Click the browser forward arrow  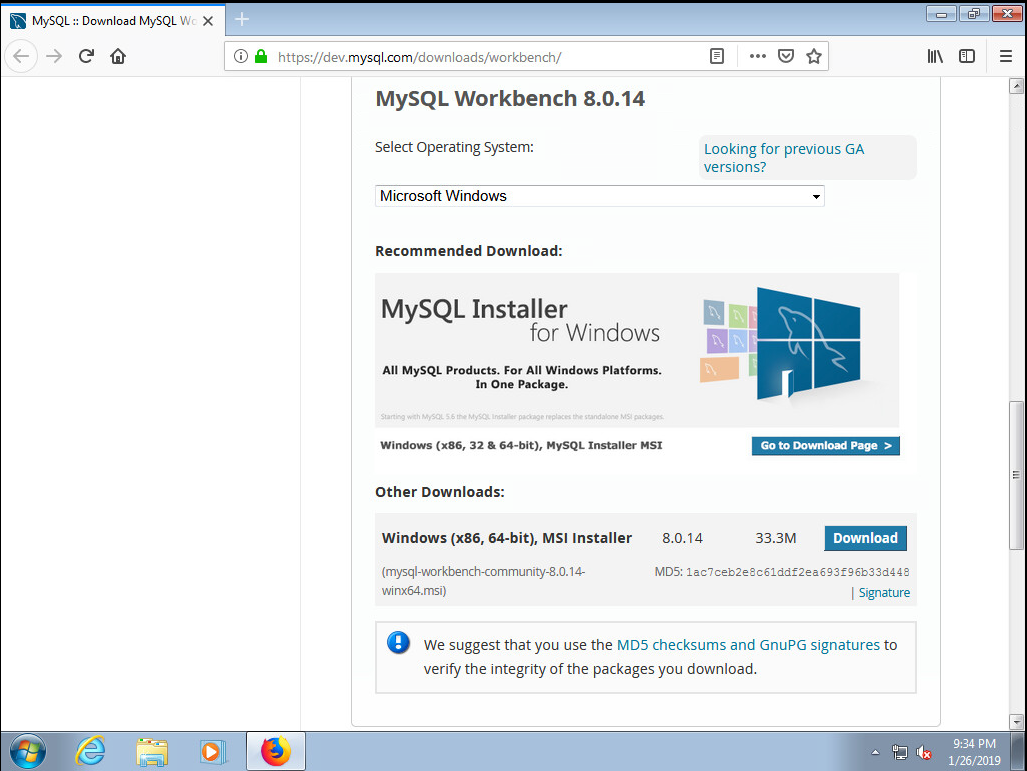(54, 56)
